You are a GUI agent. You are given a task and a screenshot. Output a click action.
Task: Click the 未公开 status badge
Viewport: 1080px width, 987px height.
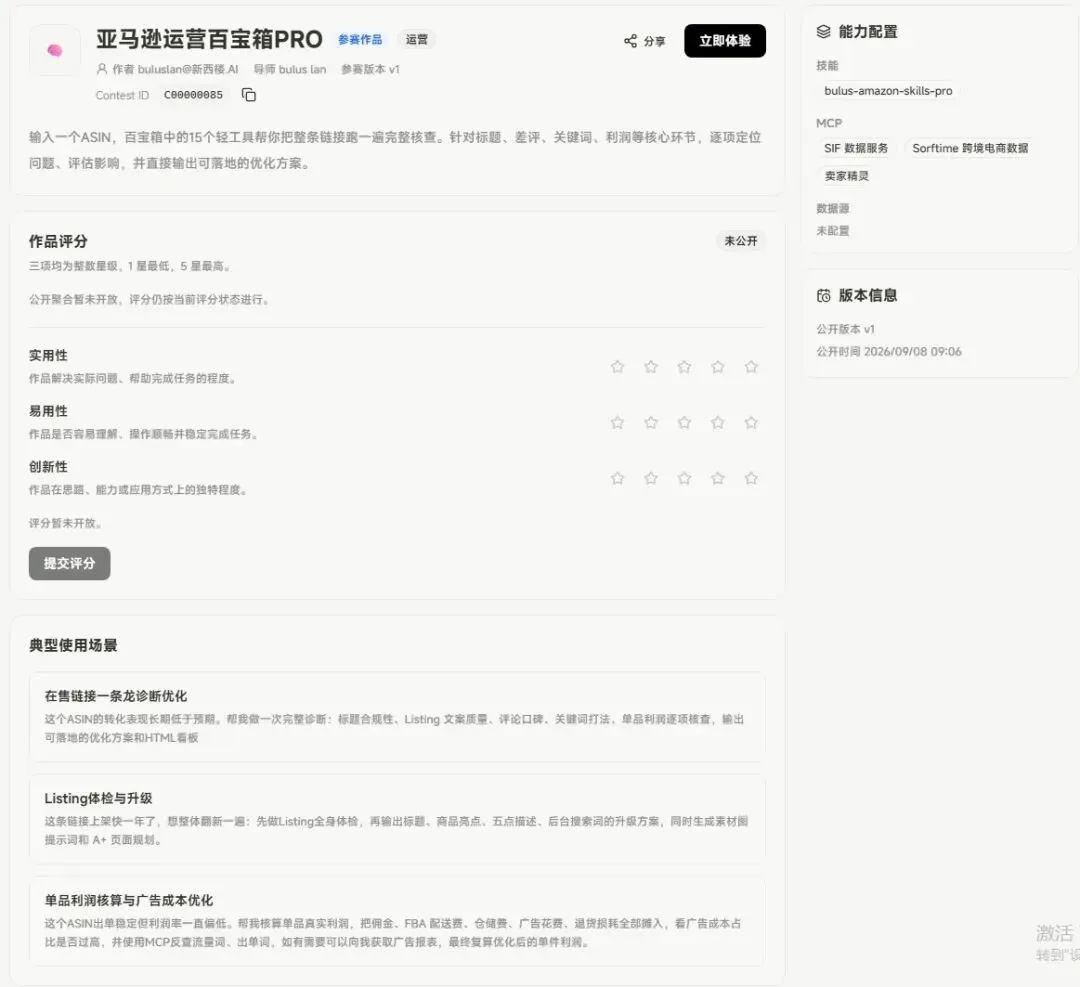coord(740,241)
